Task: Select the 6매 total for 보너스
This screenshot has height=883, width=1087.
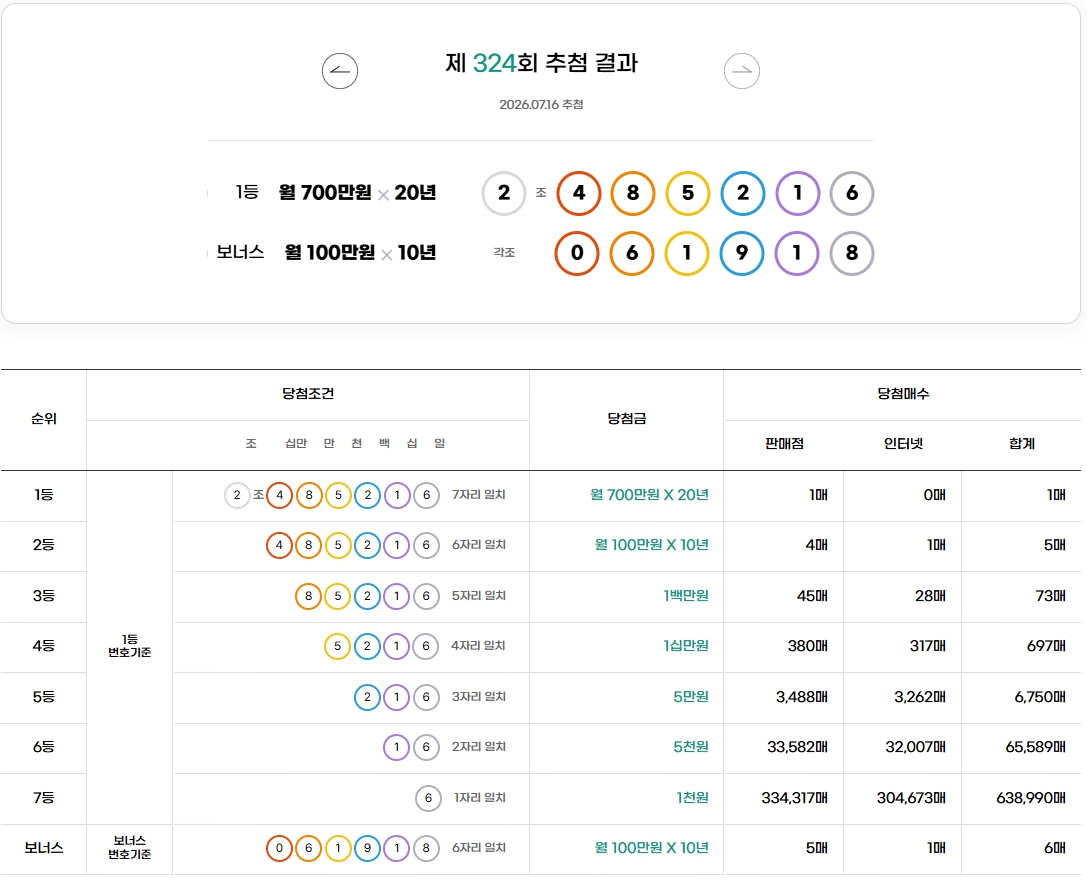Action: click(x=1054, y=848)
